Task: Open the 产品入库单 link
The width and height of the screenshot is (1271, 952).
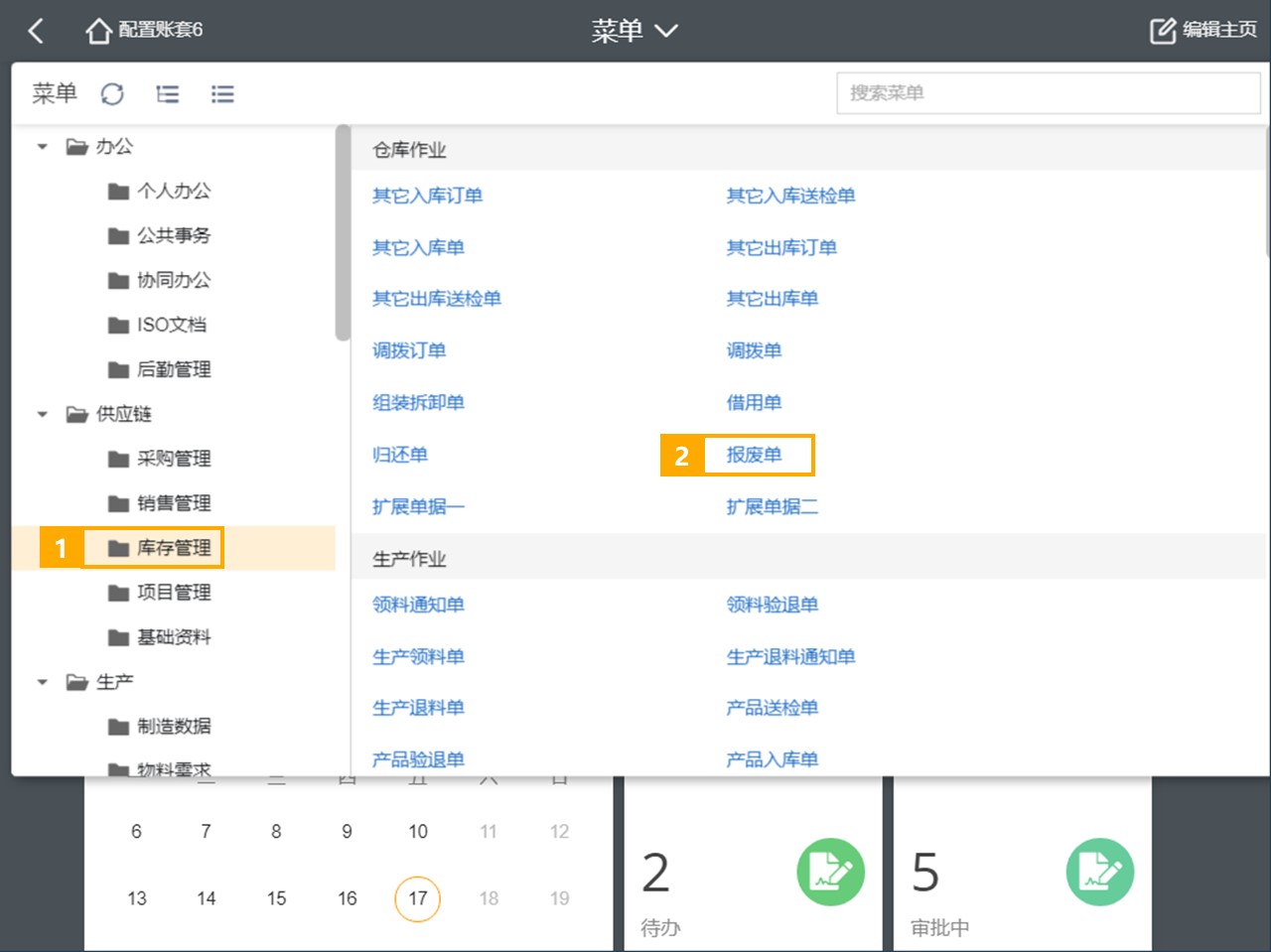Action: [773, 760]
